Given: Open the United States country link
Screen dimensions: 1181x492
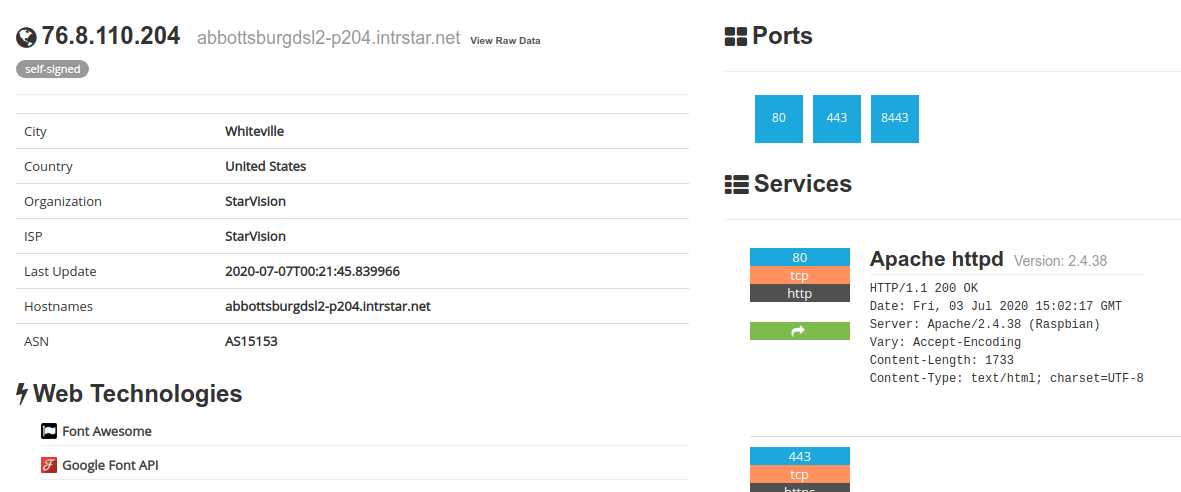Looking at the screenshot, I should [265, 167].
